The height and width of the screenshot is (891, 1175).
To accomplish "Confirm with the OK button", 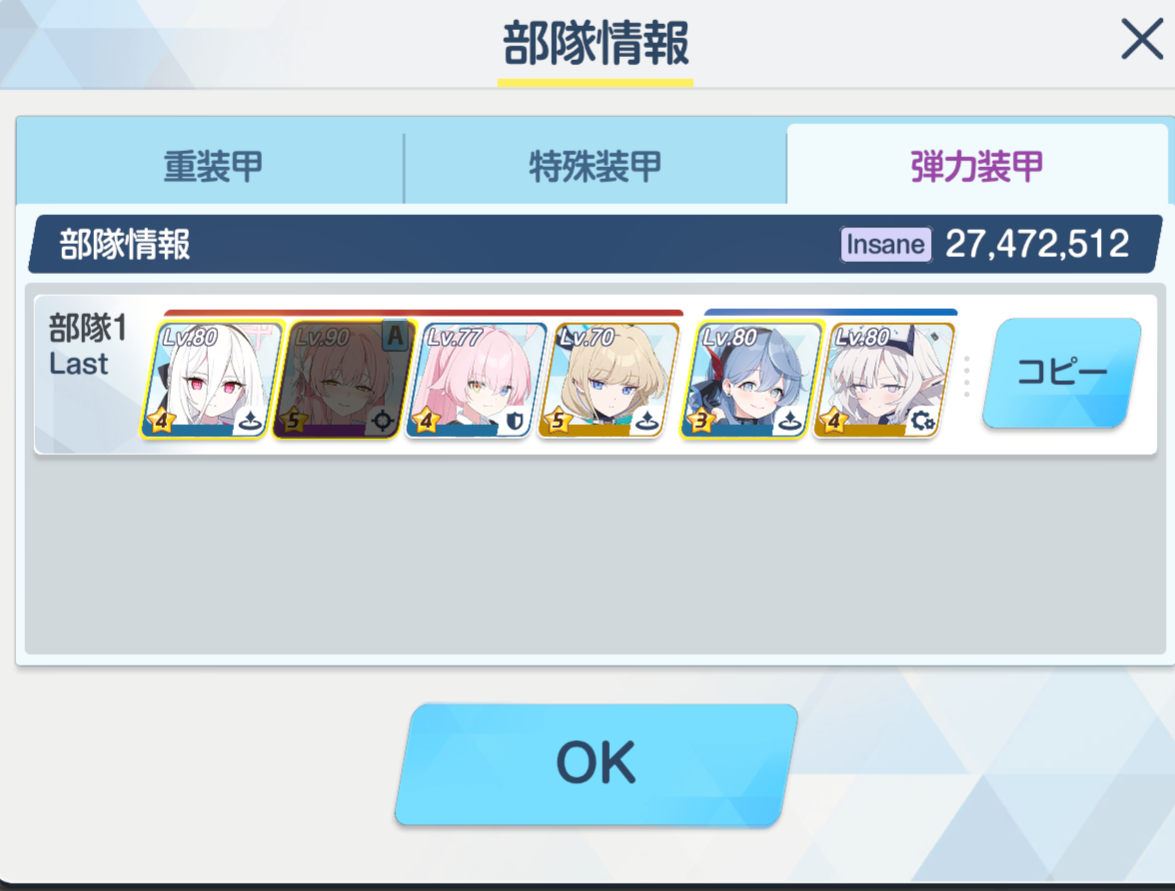I will [596, 764].
